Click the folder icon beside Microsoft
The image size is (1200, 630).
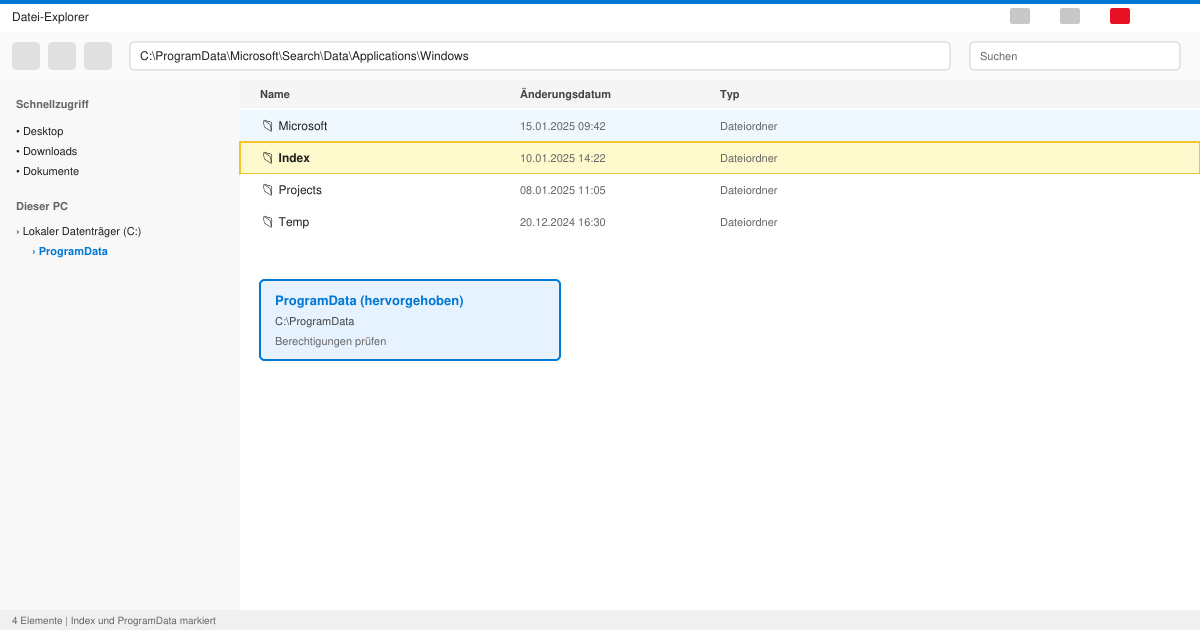tap(267, 126)
